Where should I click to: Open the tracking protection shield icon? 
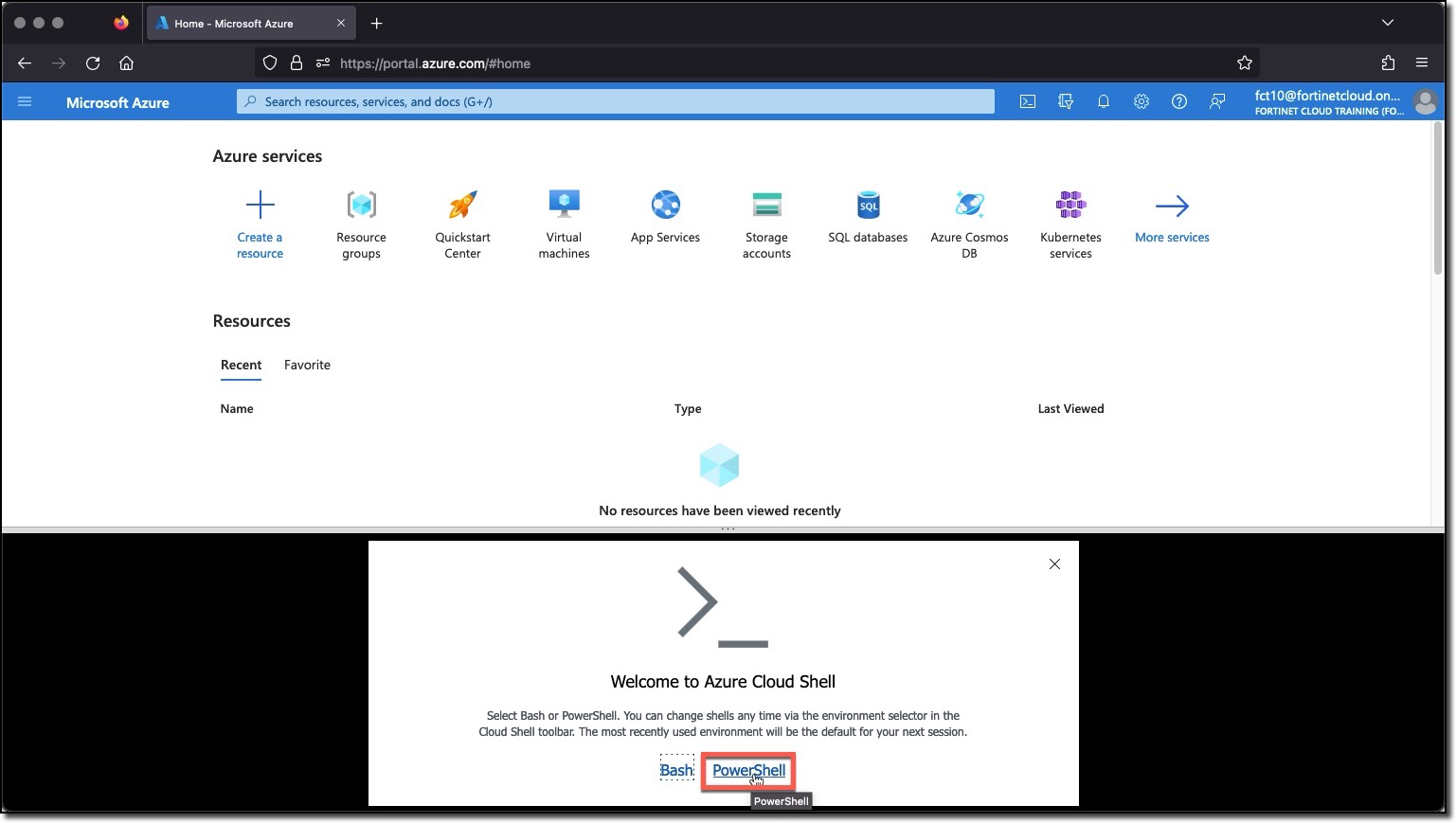click(270, 63)
